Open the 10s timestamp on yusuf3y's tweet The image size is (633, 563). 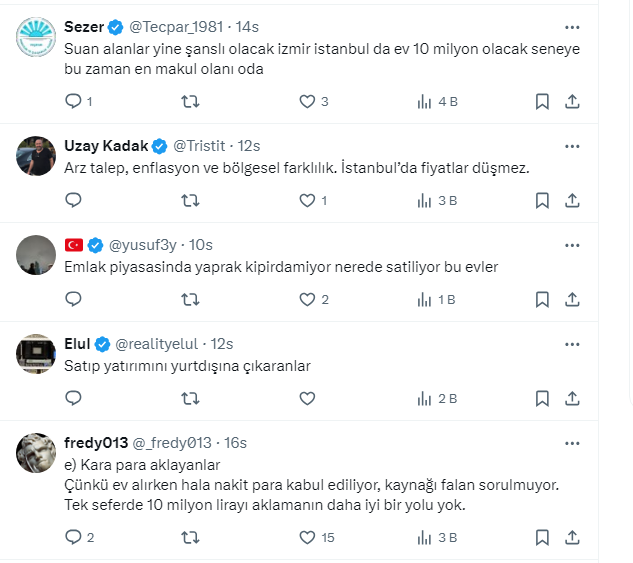click(200, 245)
